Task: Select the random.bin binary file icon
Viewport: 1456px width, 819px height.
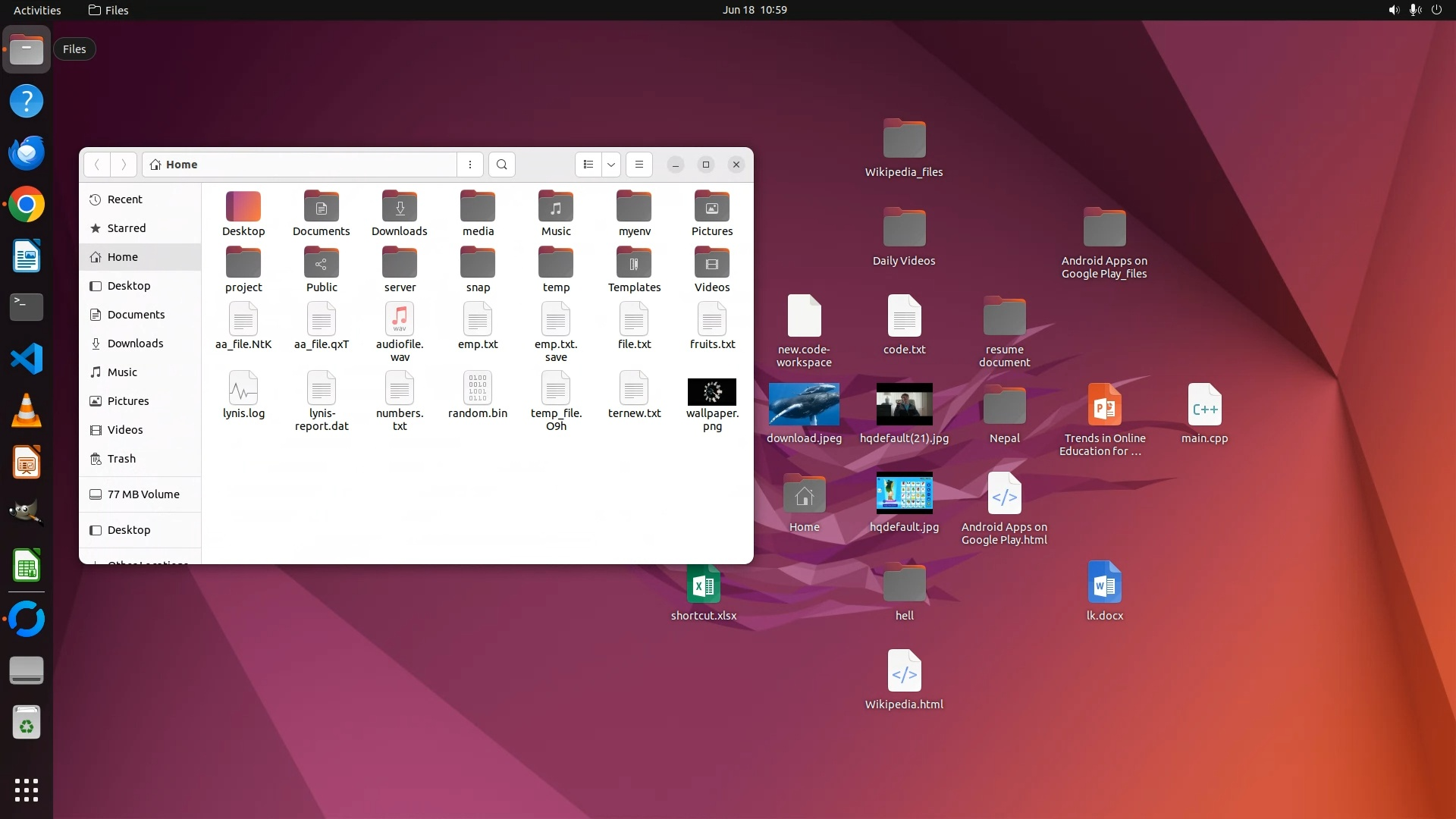Action: [x=478, y=388]
